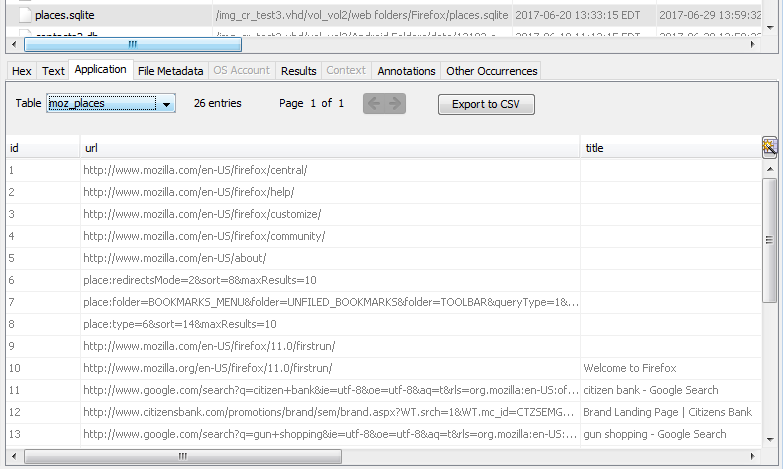
Task: Click the bottom horizontal scrollbar thumb
Action: point(181,457)
